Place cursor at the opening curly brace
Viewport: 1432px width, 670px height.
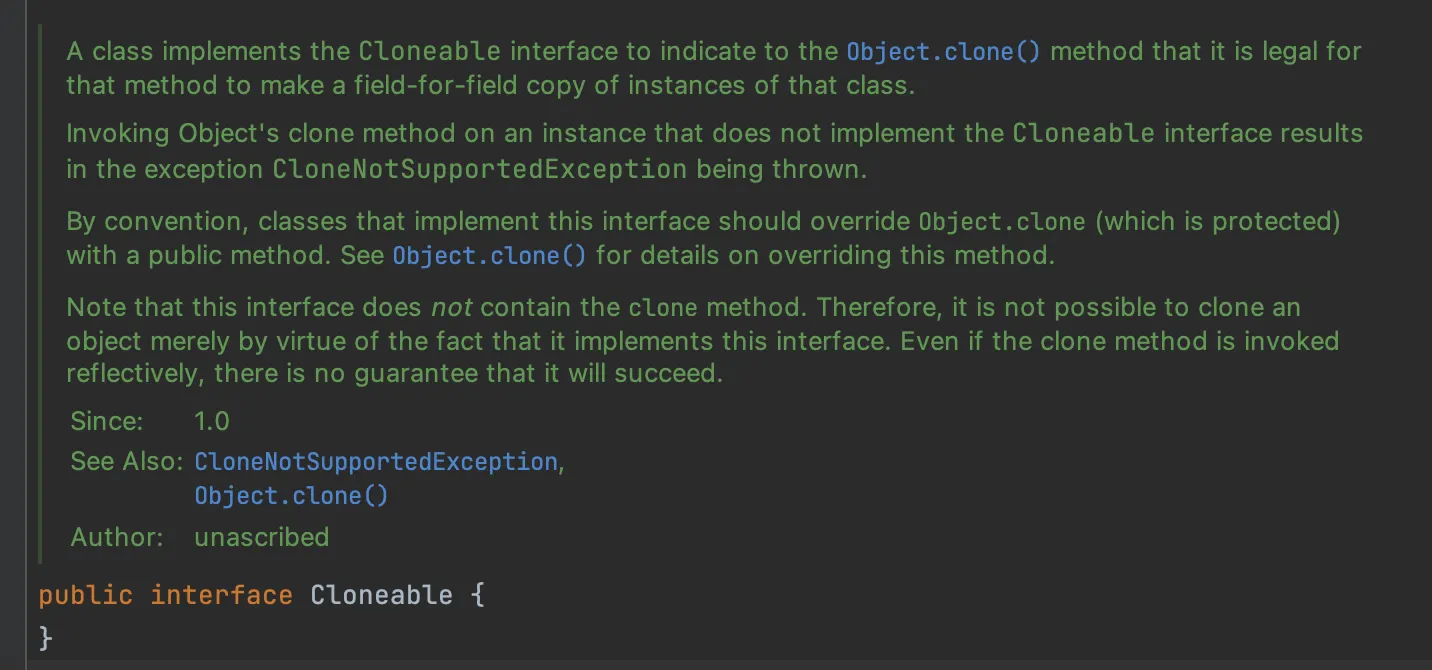477,595
